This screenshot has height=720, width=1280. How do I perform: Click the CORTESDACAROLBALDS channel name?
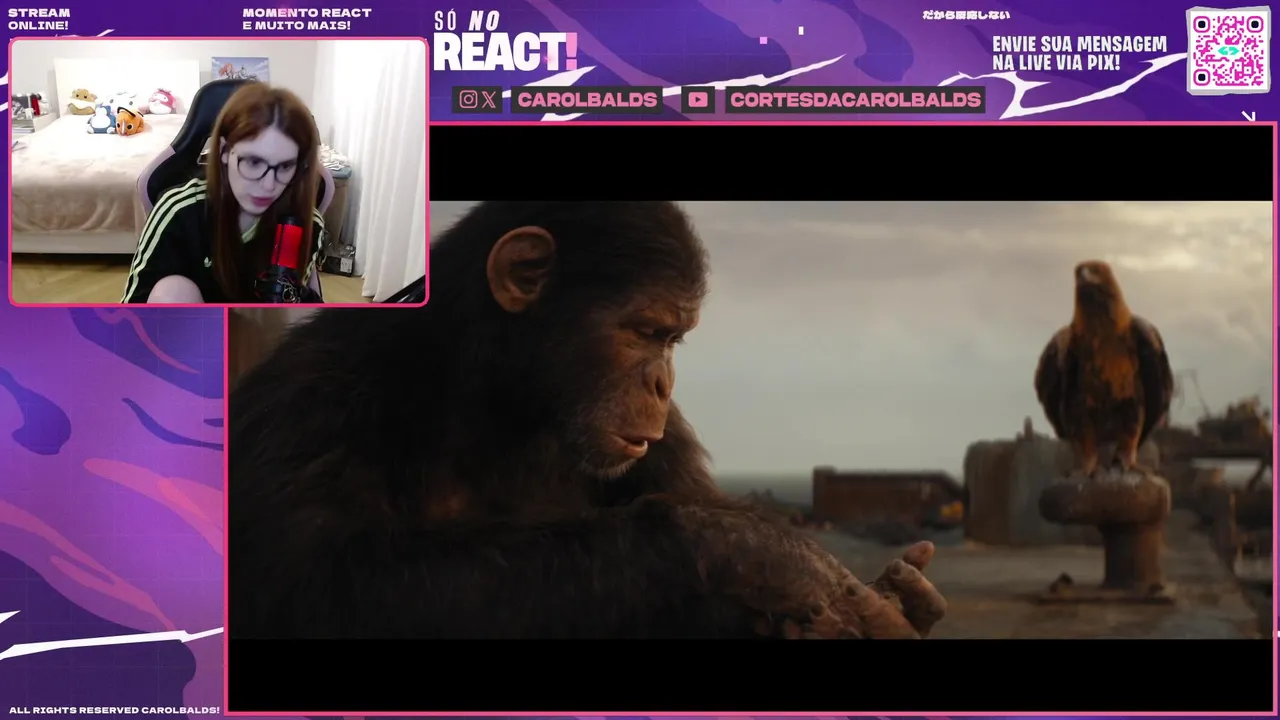pyautogui.click(x=855, y=99)
